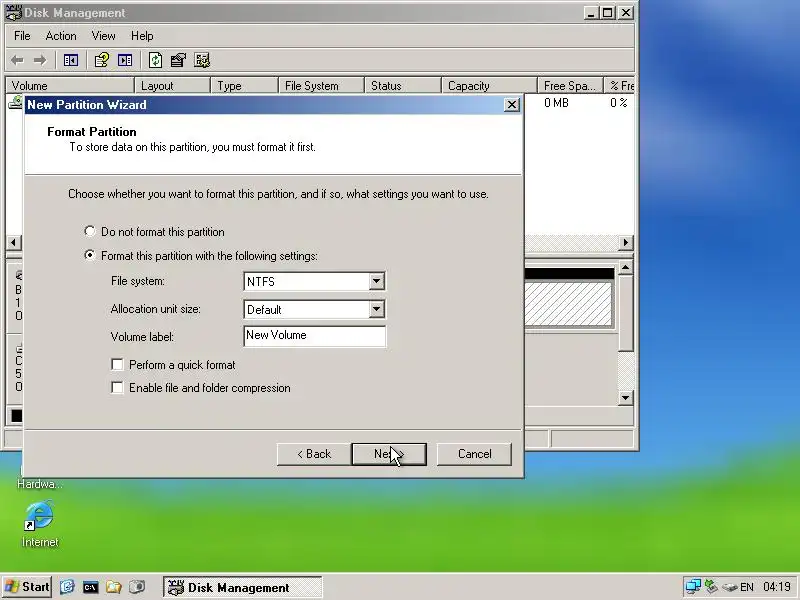The height and width of the screenshot is (600, 800).
Task: Sort by the Layout column header
Action: point(172,86)
